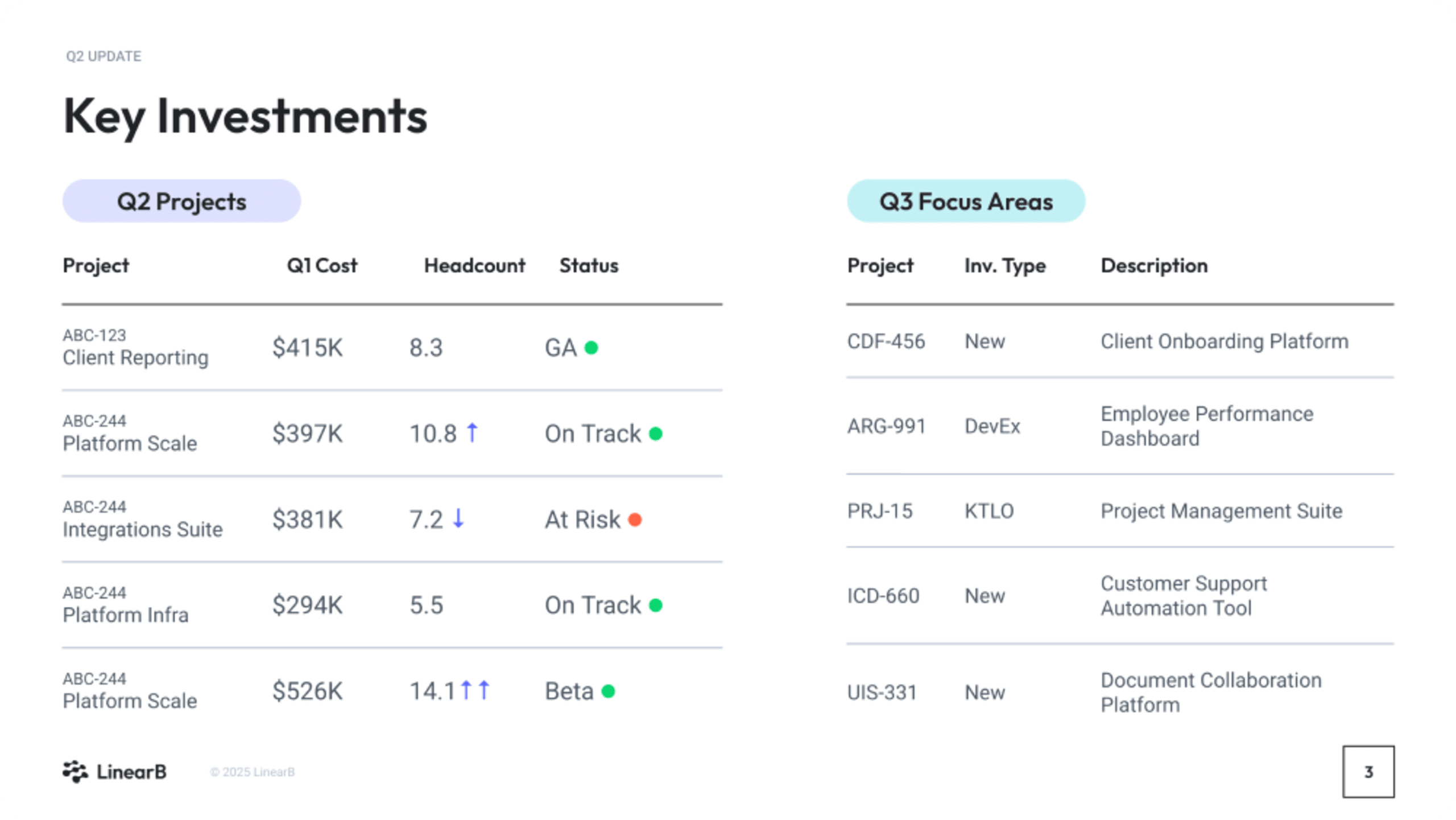Viewport: 1456px width, 820px height.
Task: Click the $397K cost value
Action: point(307,434)
